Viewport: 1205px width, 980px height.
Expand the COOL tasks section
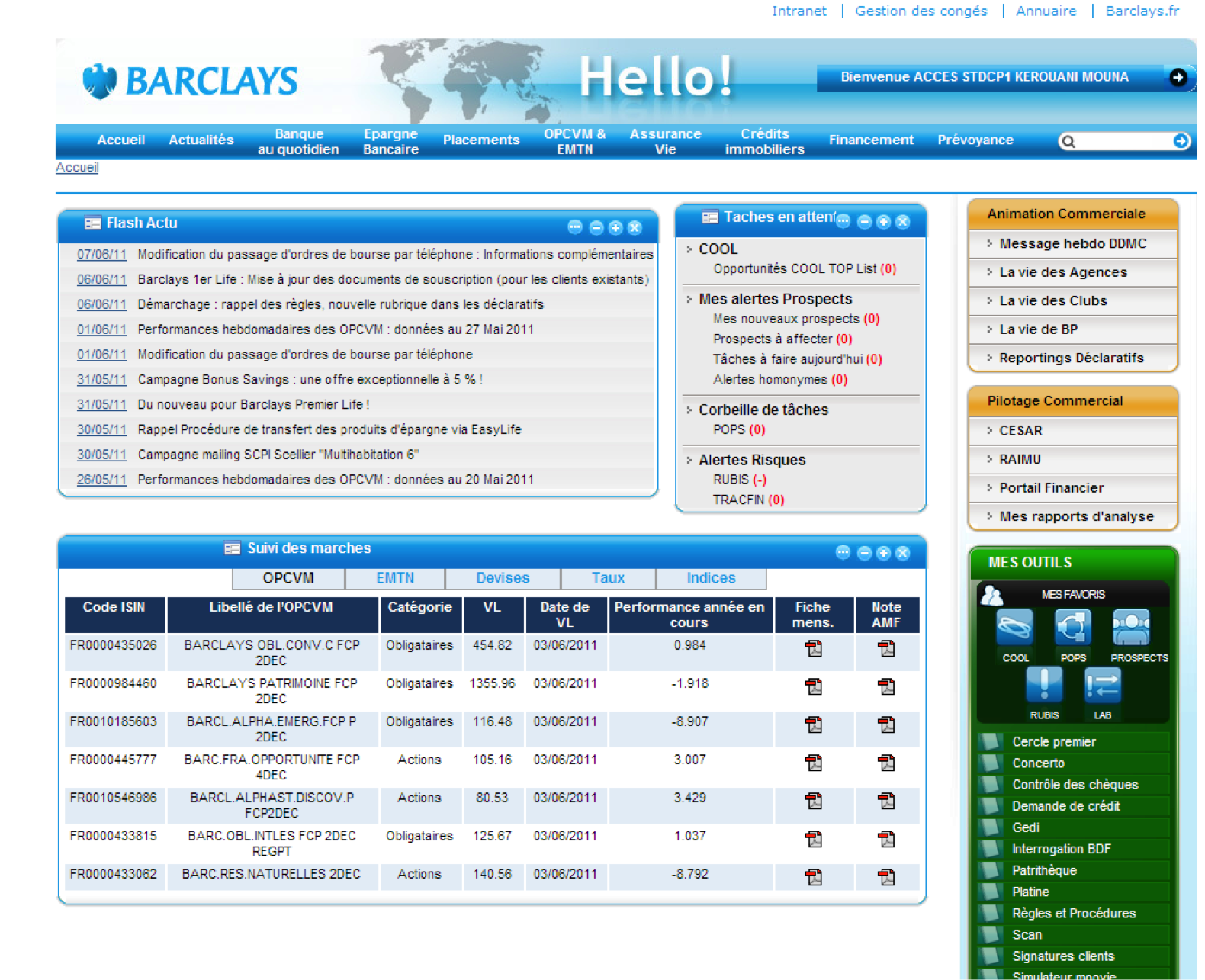[689, 249]
